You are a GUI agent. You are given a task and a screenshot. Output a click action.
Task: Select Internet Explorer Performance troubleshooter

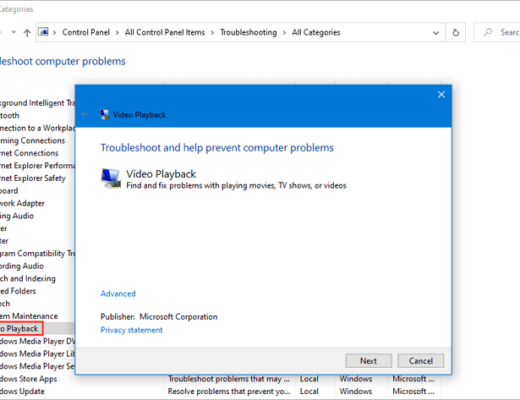(x=37, y=166)
